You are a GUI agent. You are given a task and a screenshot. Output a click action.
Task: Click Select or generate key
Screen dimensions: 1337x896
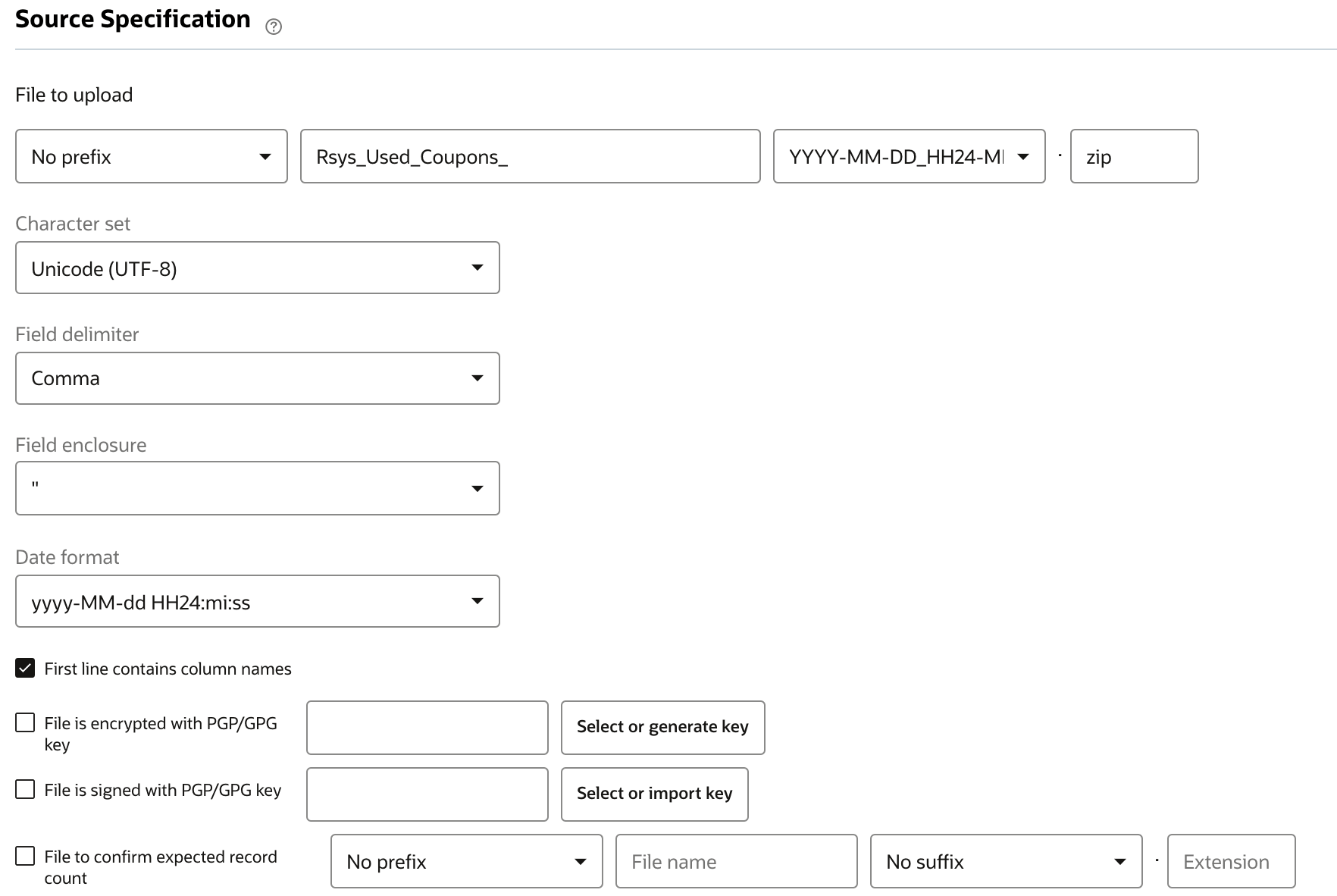point(662,727)
